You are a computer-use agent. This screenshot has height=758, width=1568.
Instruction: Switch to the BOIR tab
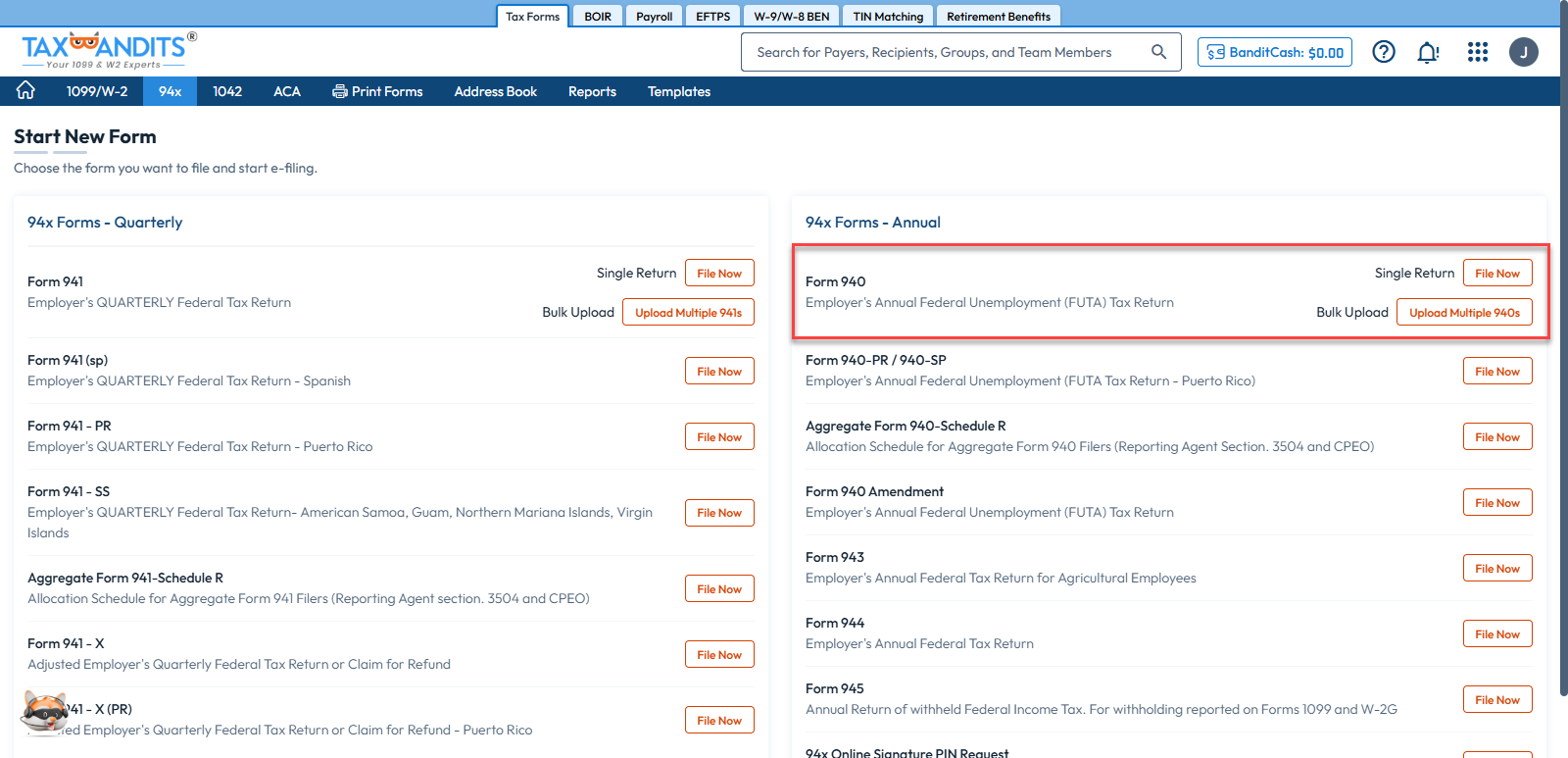click(x=598, y=17)
